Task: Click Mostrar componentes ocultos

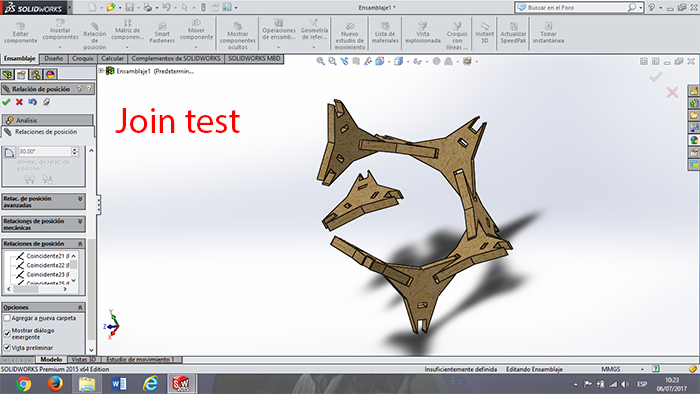Action: click(238, 36)
